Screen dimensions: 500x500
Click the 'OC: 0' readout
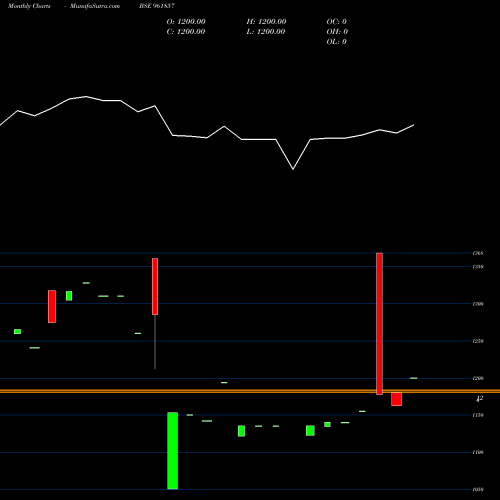337,22
